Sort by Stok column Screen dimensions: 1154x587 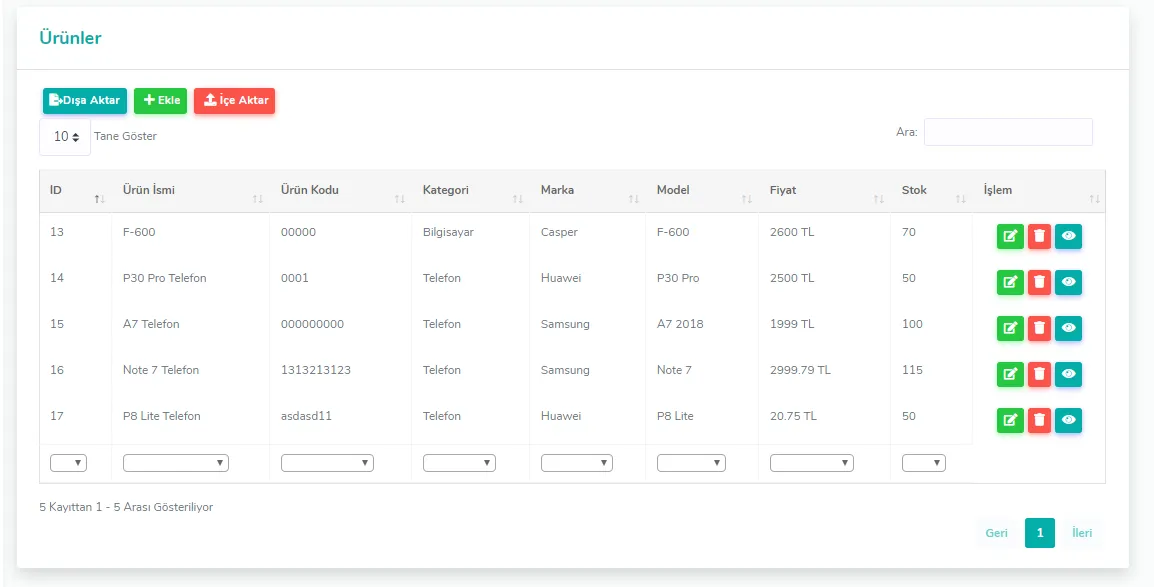tap(932, 191)
